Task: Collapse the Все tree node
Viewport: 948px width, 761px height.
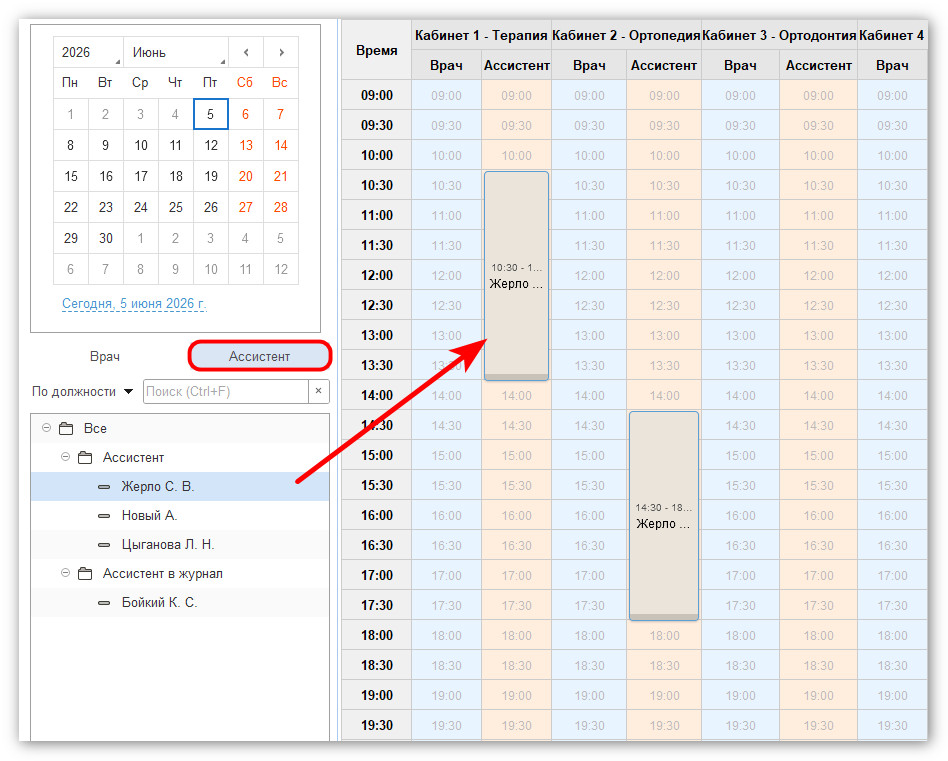Action: click(47, 428)
